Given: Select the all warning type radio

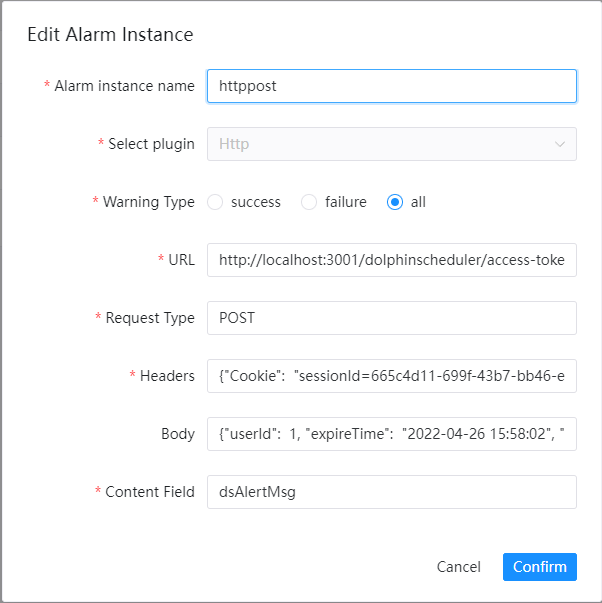Looking at the screenshot, I should [x=395, y=202].
